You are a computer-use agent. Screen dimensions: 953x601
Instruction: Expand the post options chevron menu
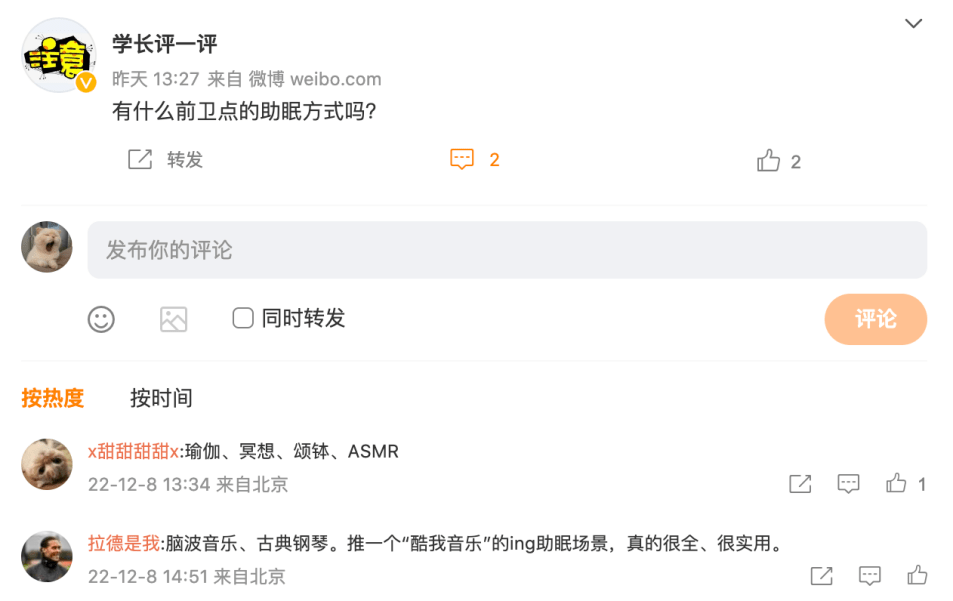(x=913, y=24)
